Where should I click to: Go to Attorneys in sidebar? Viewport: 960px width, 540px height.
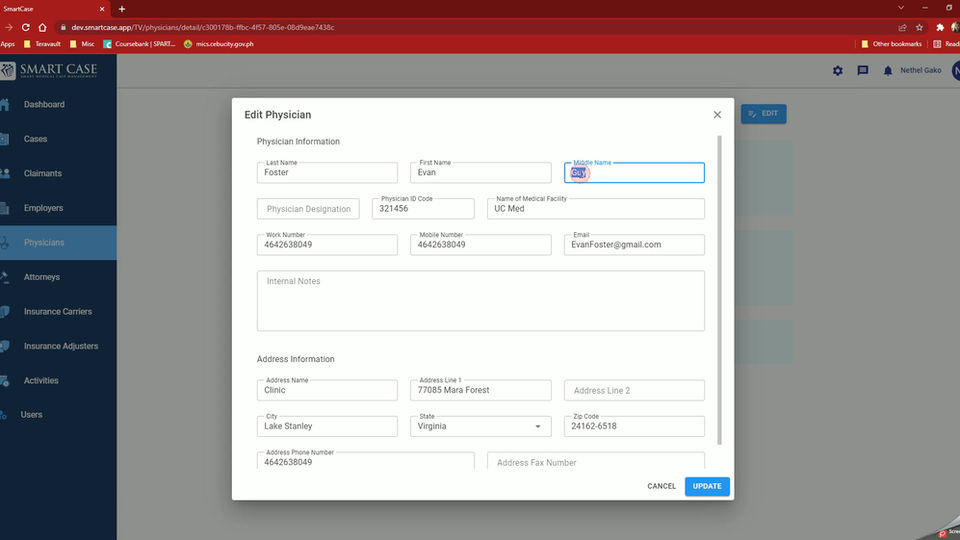tap(58, 277)
